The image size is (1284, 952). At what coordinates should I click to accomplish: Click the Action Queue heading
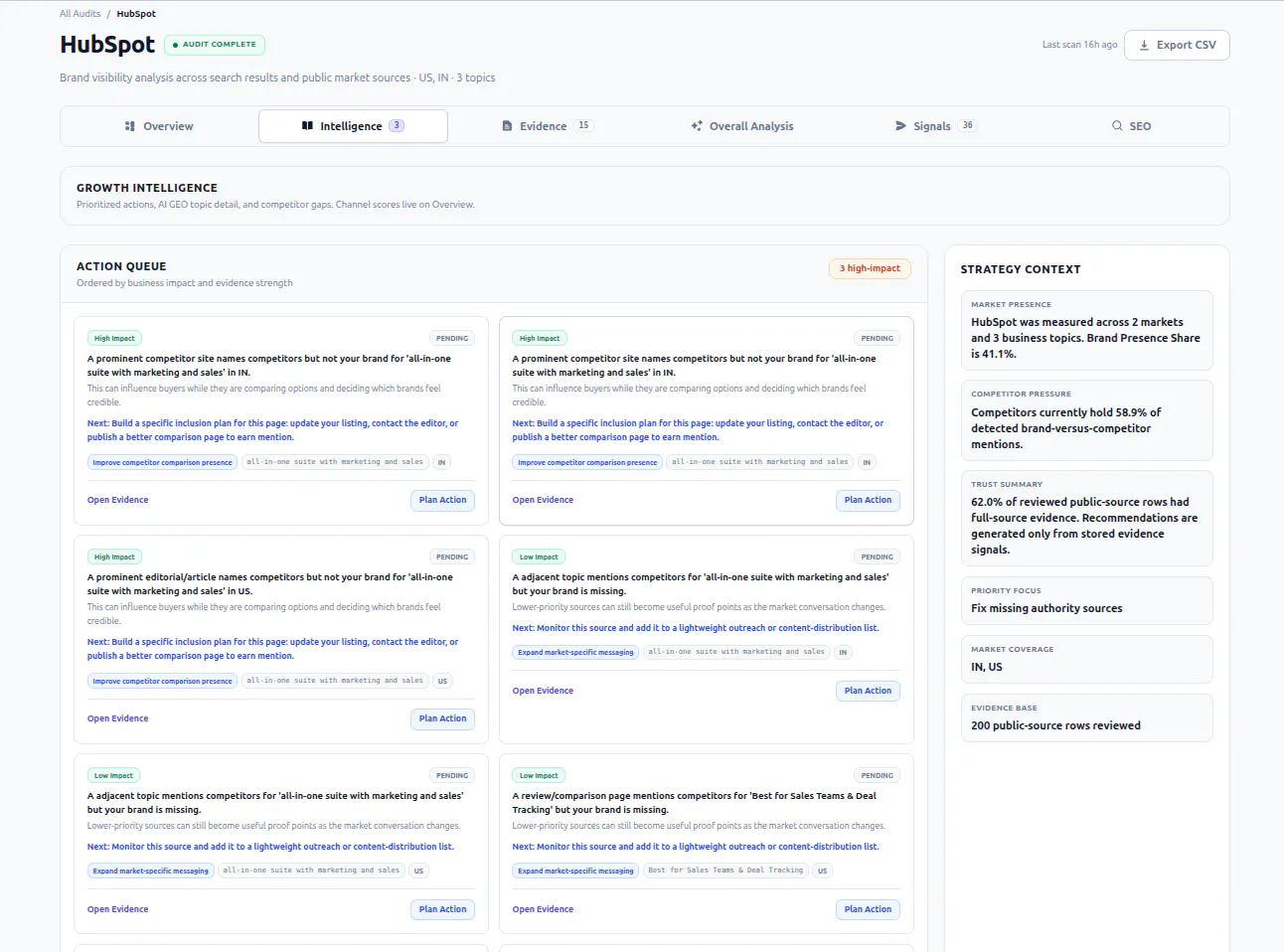pos(121,266)
